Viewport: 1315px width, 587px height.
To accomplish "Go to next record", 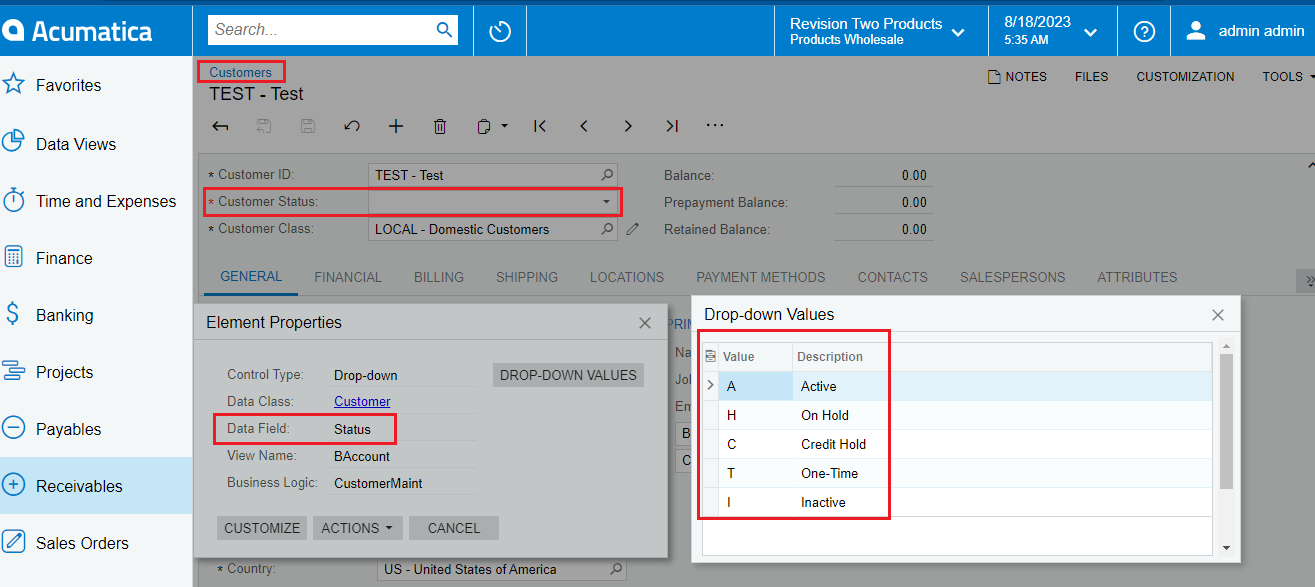I will tap(628, 126).
